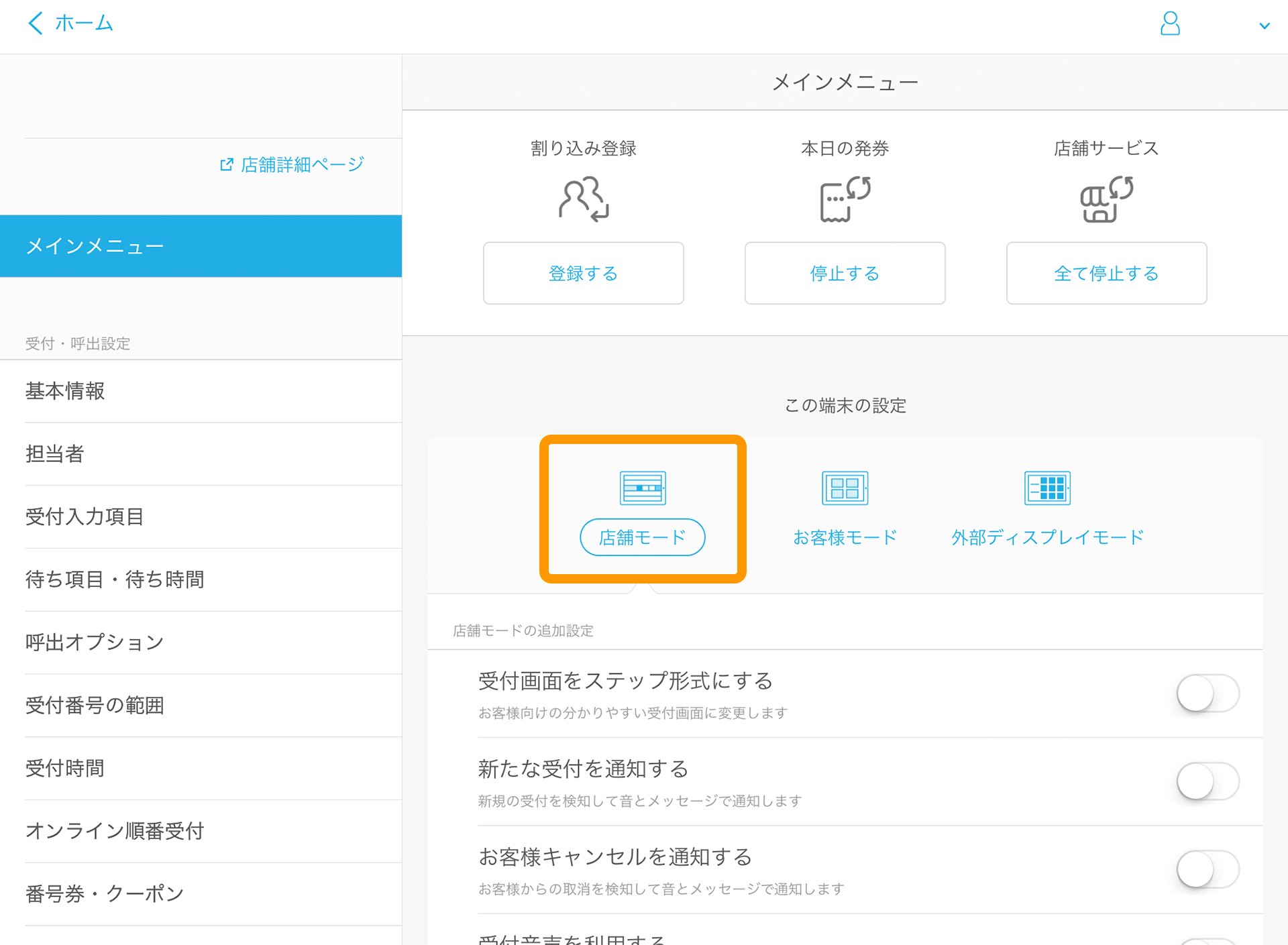Click the メインメニュー page title
Viewport: 1288px width, 945px height.
click(x=845, y=82)
